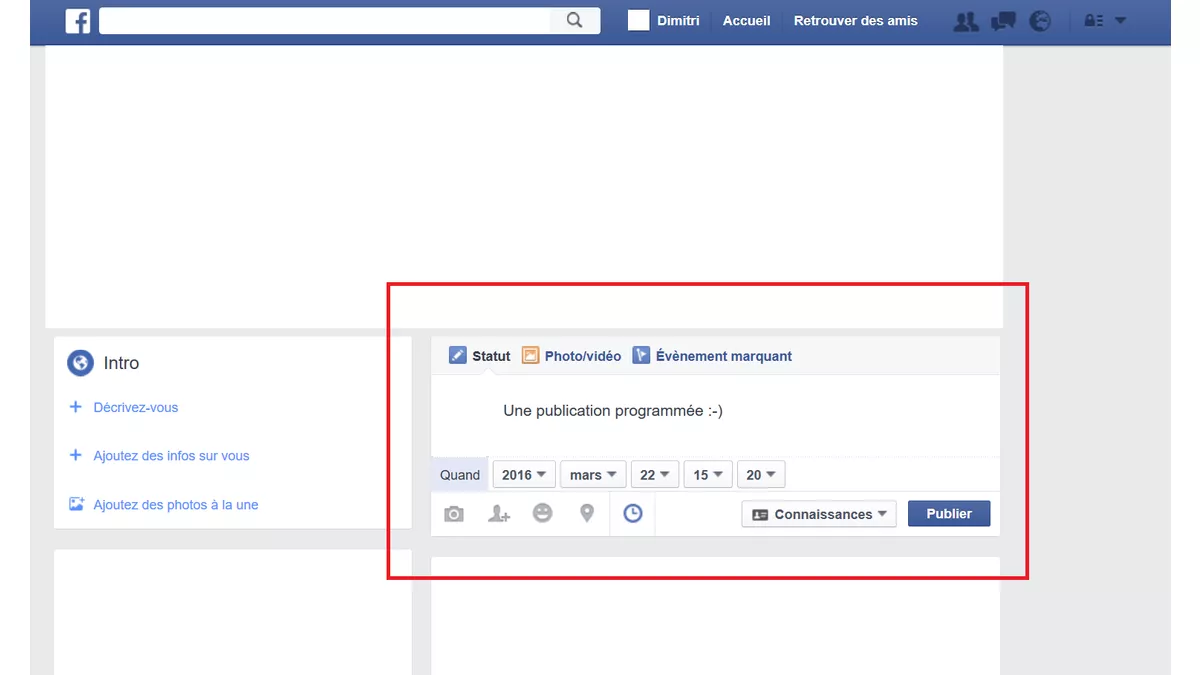Expand the hour dropdown showing 15
Image resolution: width=1200 pixels, height=675 pixels.
click(707, 474)
